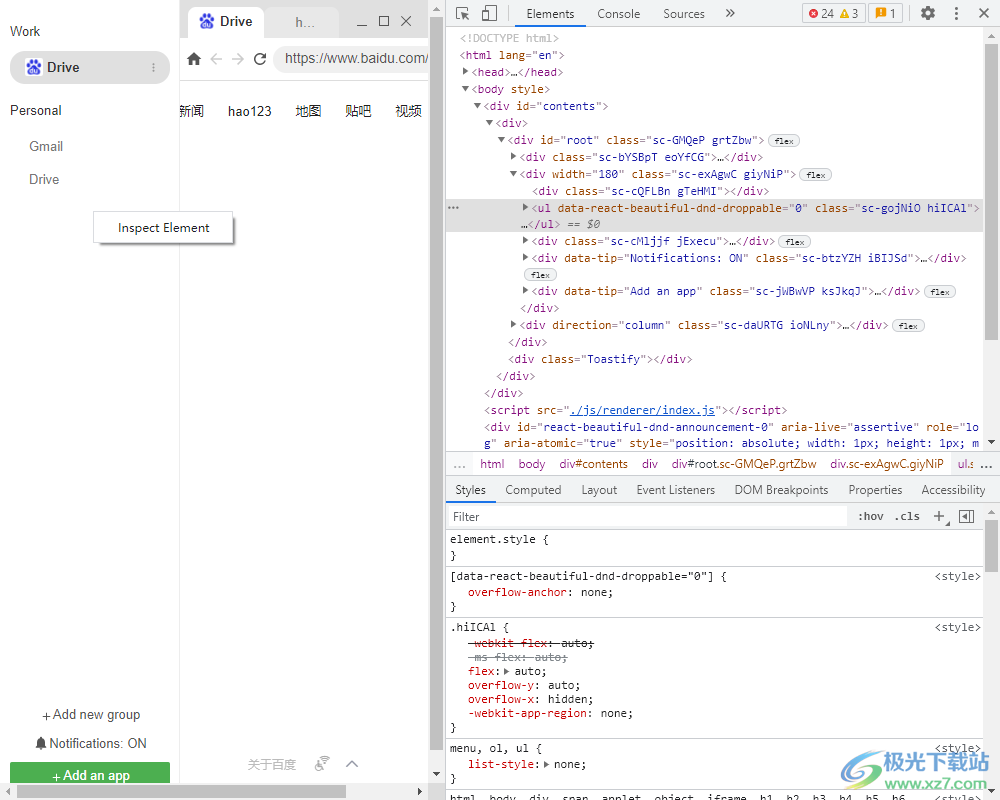The height and width of the screenshot is (800, 1000).
Task: Open DevTools settings gear
Action: tap(927, 13)
